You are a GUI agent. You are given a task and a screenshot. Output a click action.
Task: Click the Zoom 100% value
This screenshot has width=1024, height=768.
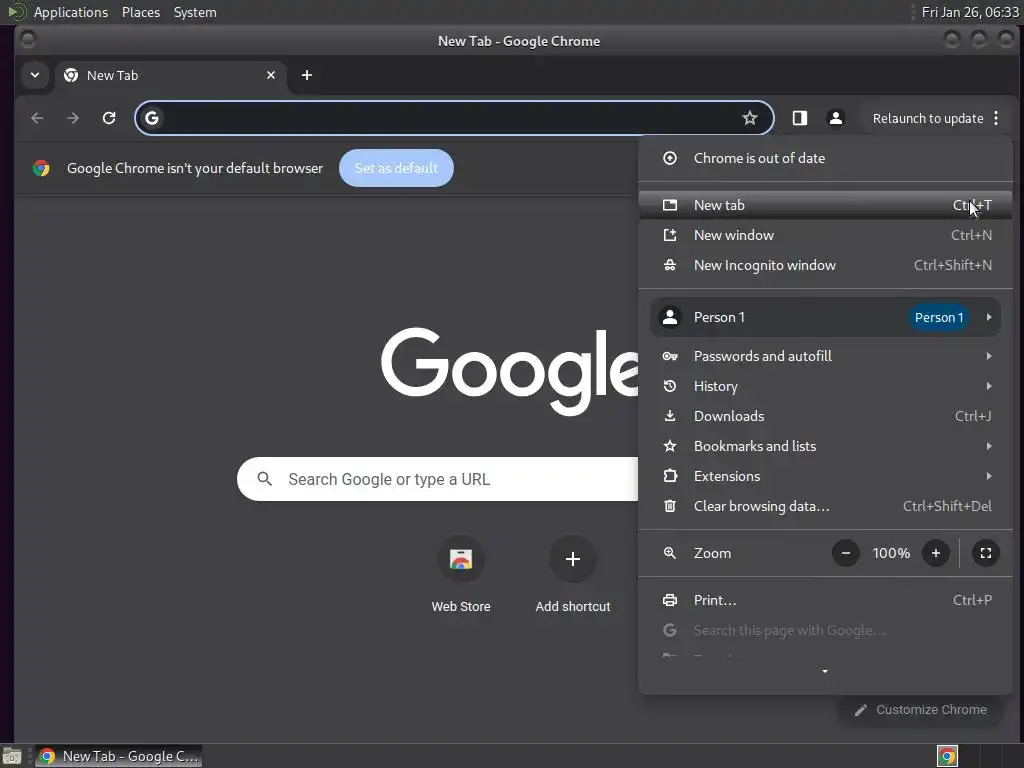click(x=891, y=553)
